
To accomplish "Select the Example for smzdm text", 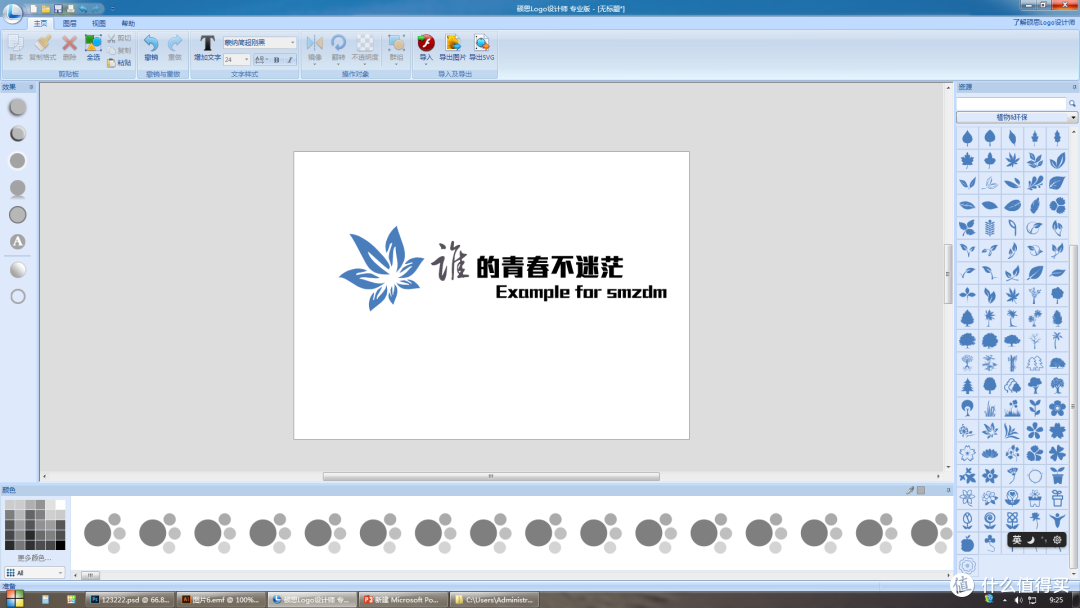I will (581, 292).
